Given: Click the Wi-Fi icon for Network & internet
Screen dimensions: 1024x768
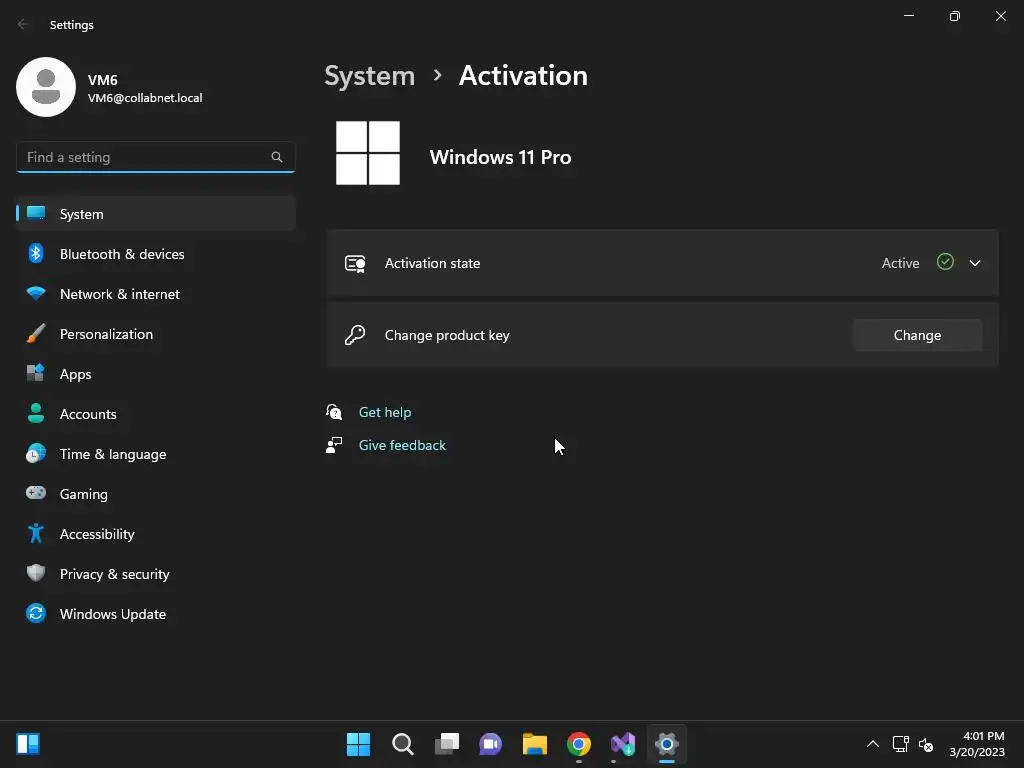Looking at the screenshot, I should [x=36, y=293].
